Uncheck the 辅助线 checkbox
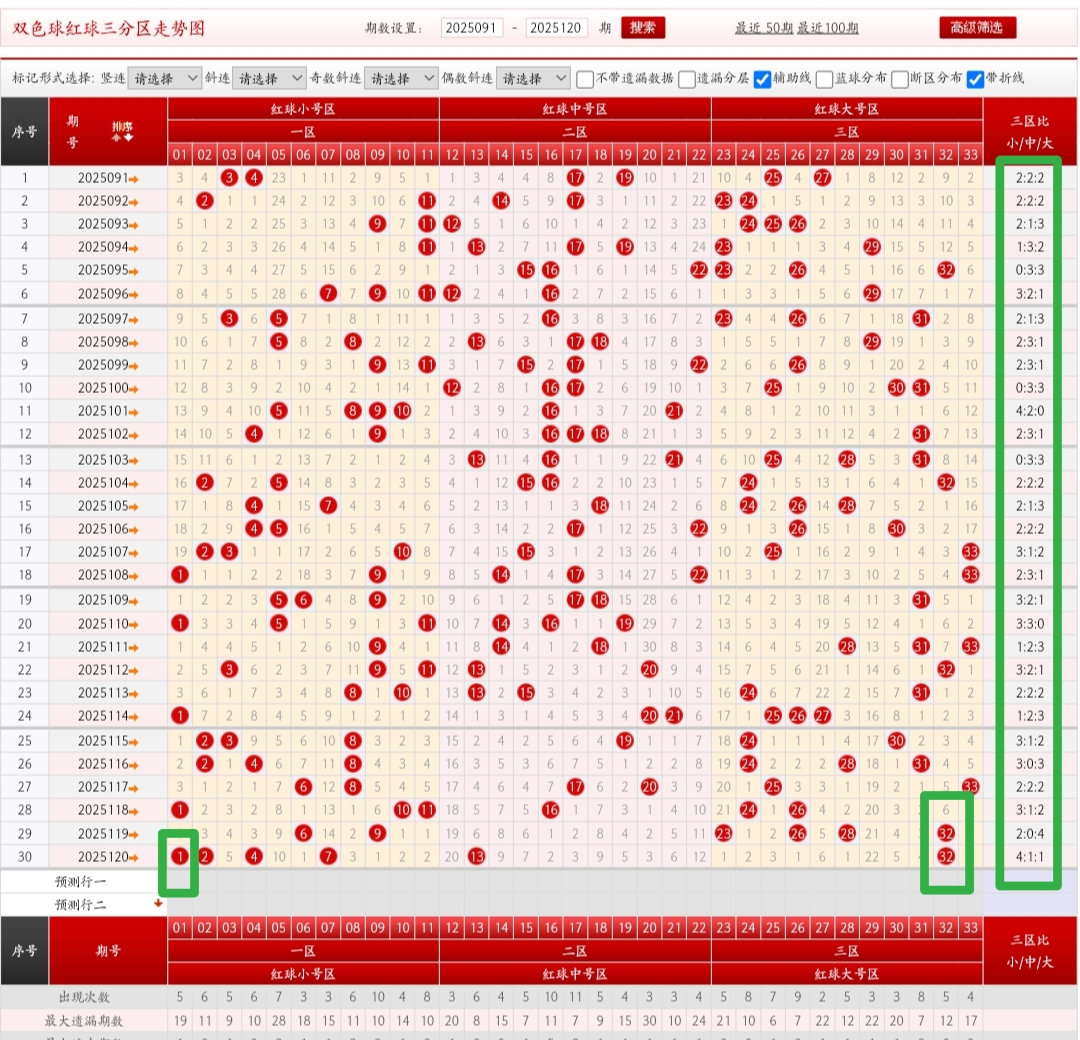 click(x=762, y=79)
